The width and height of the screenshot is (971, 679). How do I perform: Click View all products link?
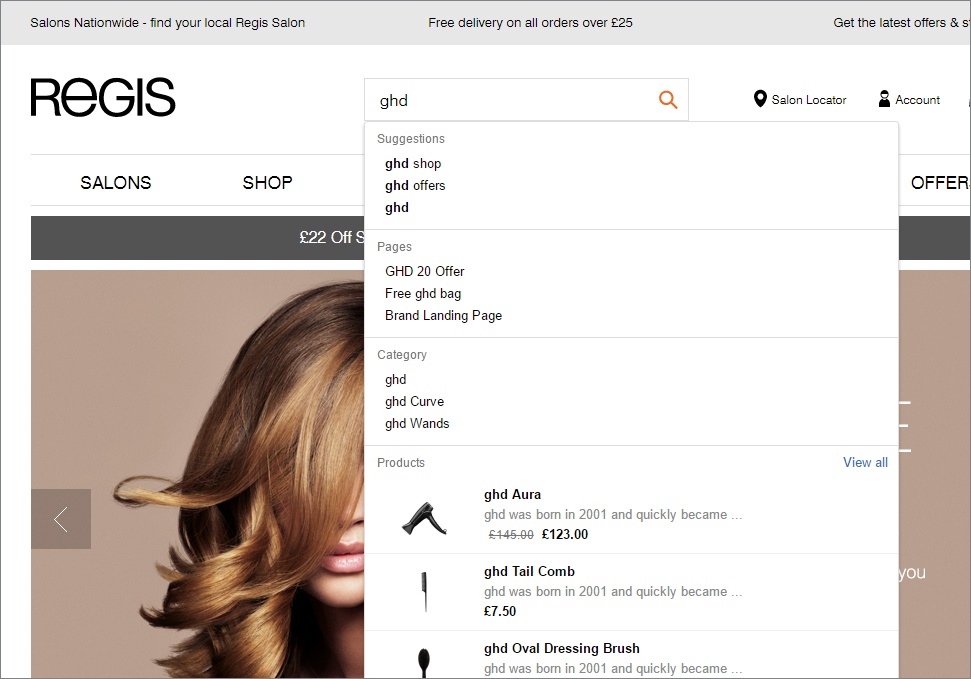point(865,462)
